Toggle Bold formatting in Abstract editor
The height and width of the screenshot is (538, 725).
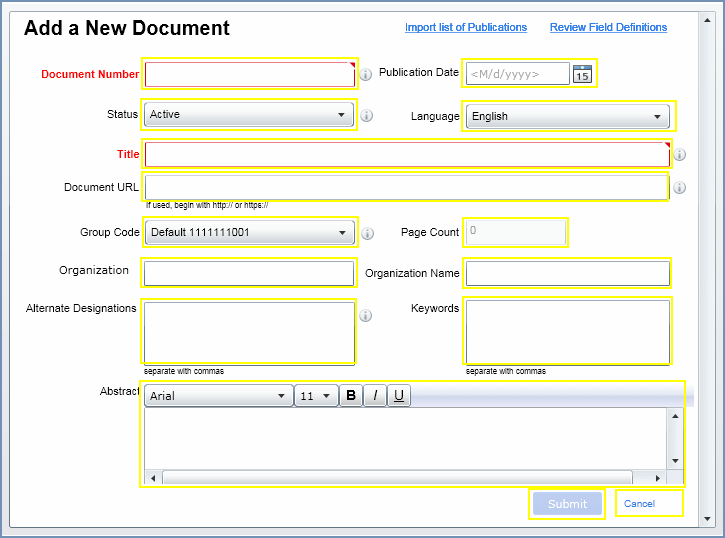coord(351,396)
